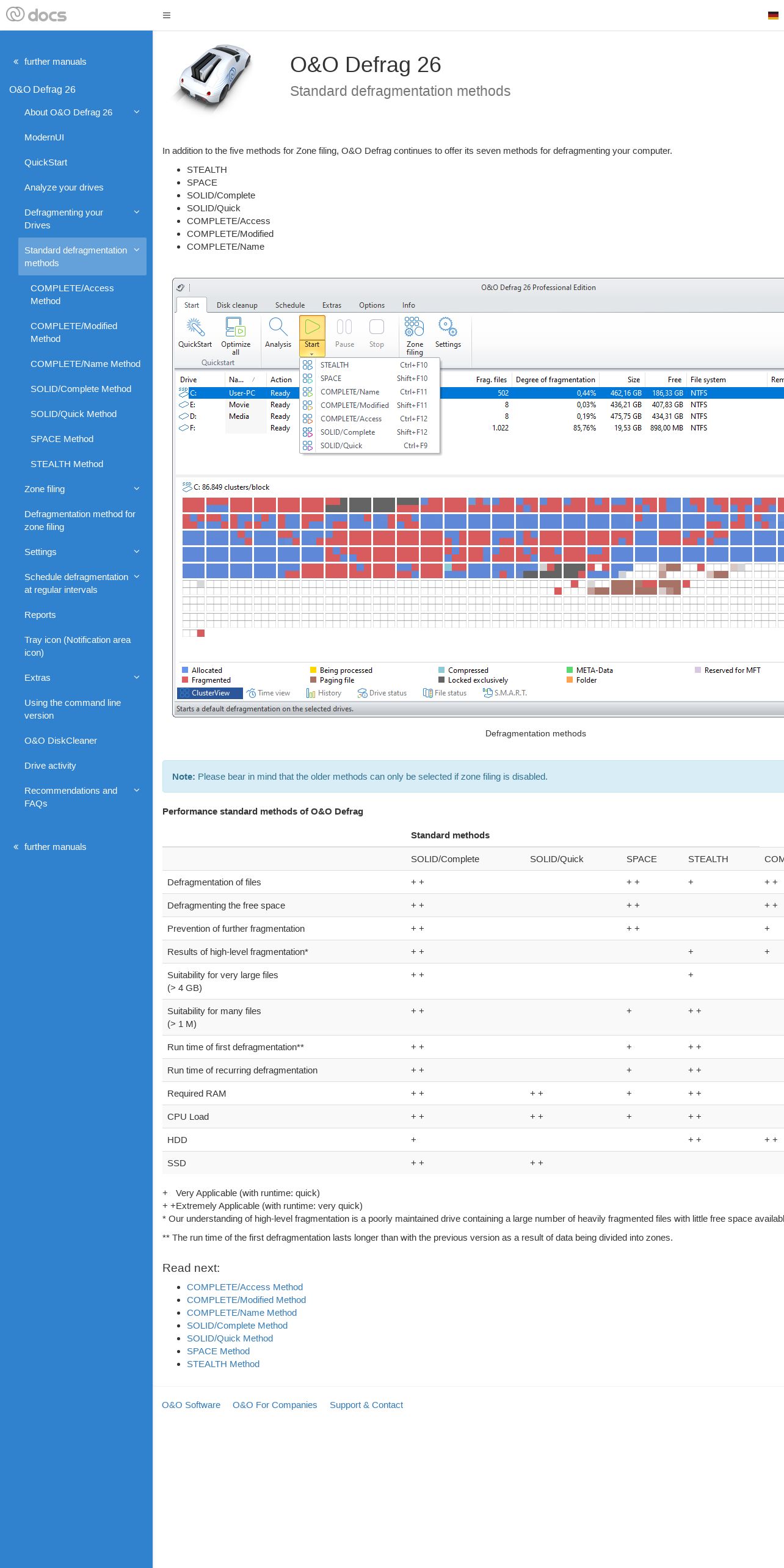784x1568 pixels.
Task: Click the History chart icon
Action: click(311, 693)
